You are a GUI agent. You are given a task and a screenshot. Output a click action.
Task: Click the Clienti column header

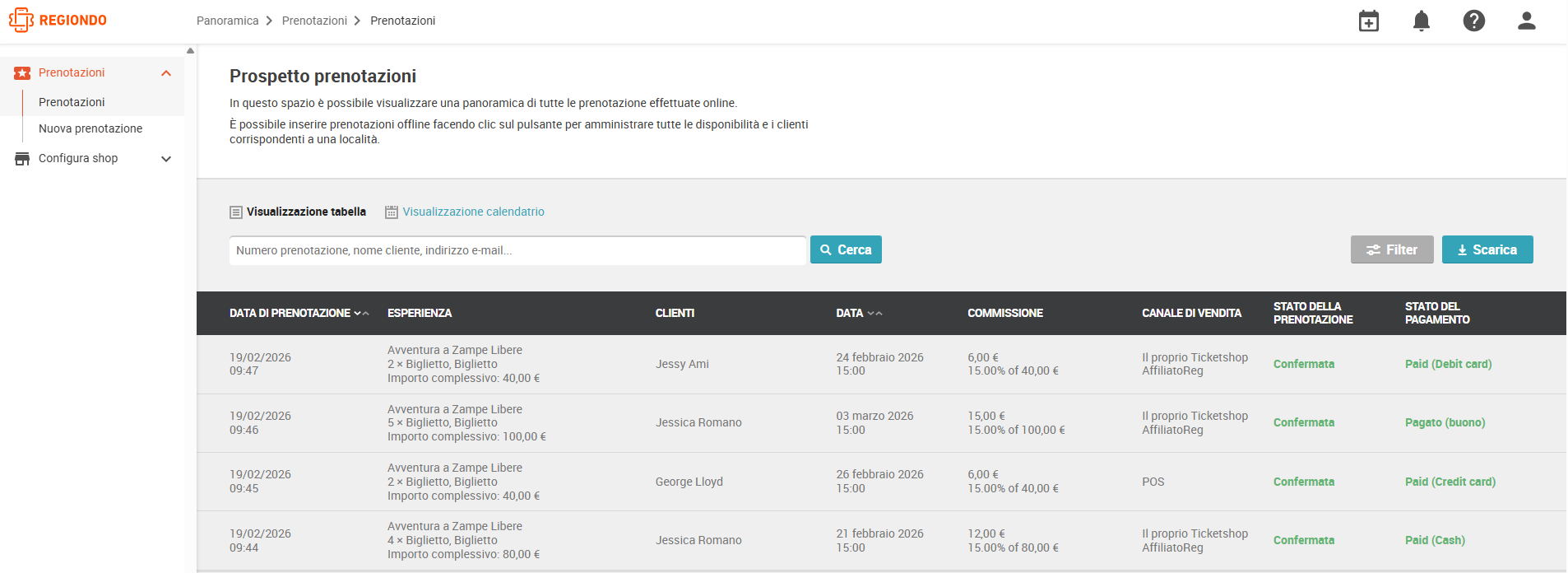click(x=675, y=313)
